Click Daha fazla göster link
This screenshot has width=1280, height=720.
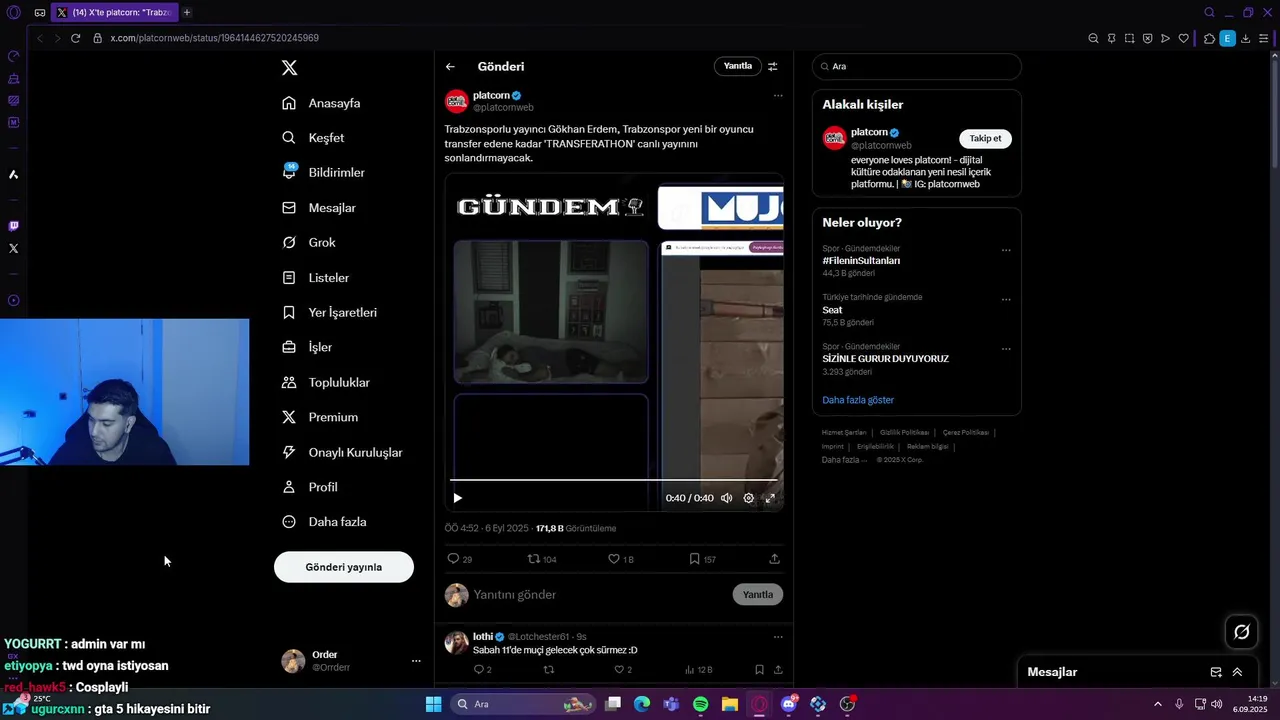click(x=858, y=400)
